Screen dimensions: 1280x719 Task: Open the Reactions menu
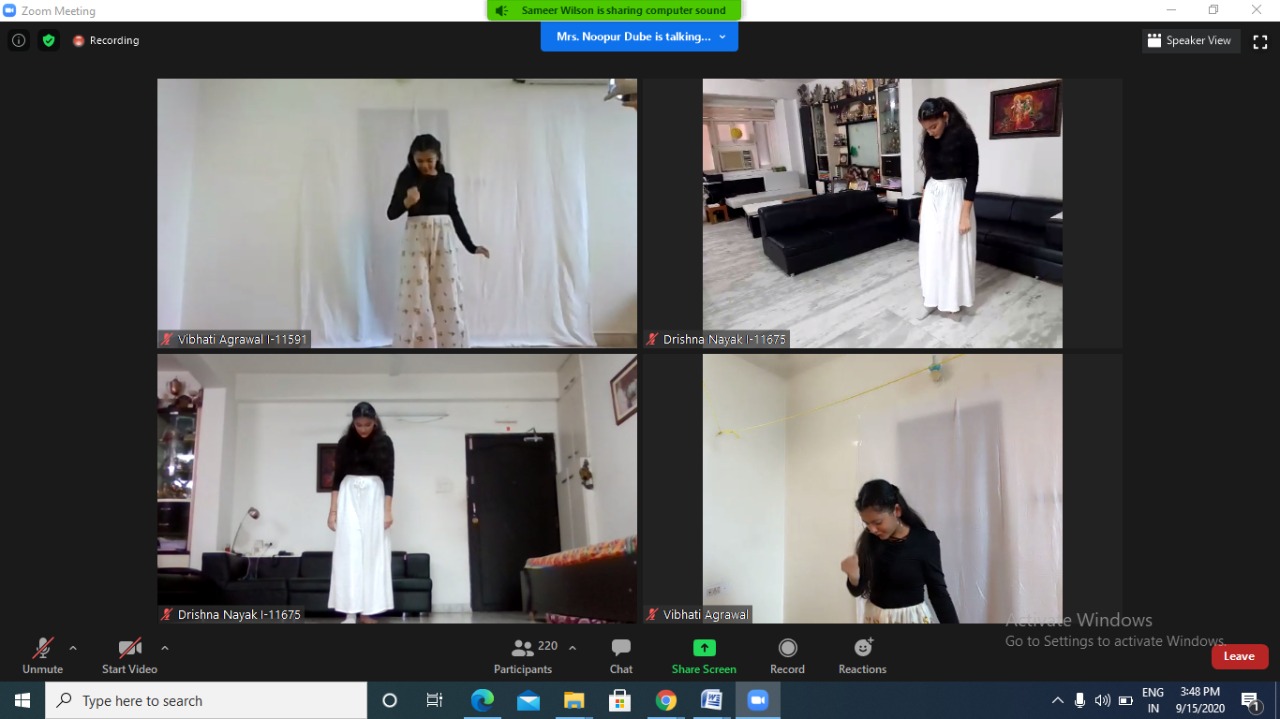point(862,656)
